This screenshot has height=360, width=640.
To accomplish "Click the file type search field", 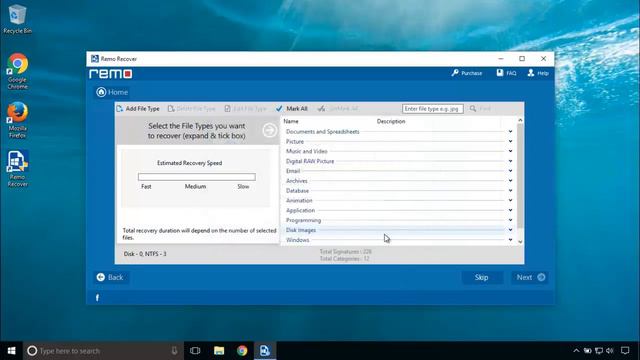I will [x=433, y=109].
